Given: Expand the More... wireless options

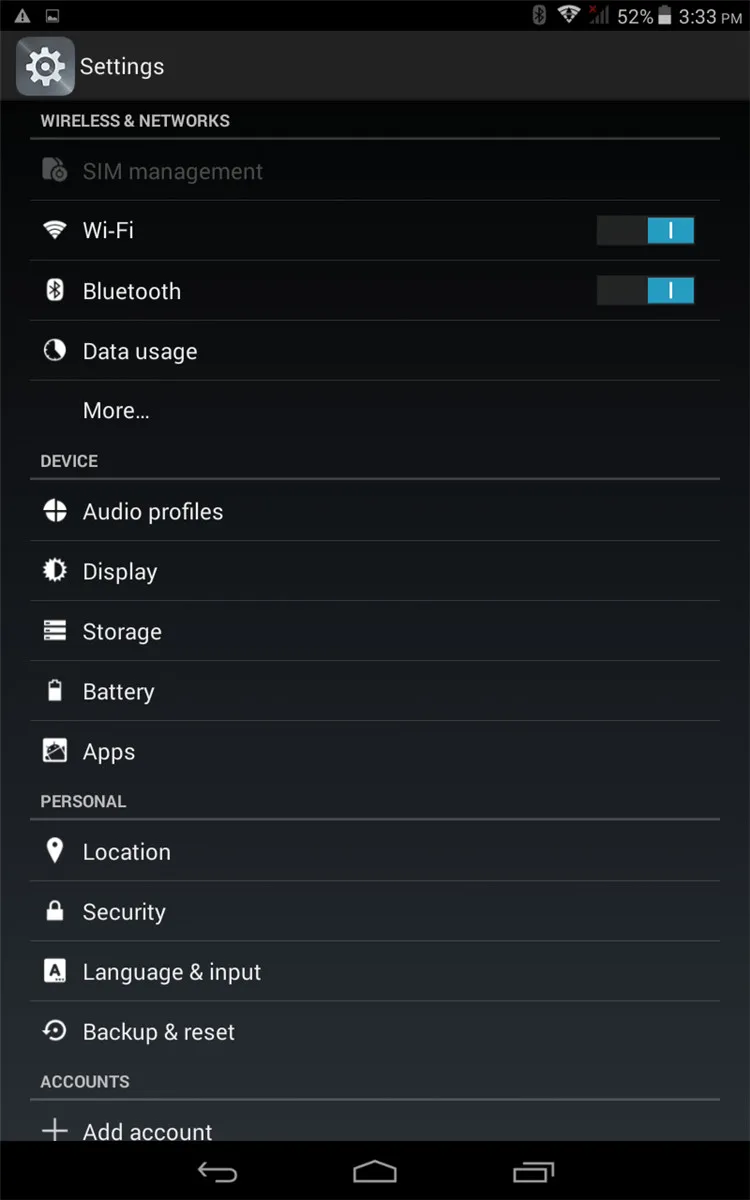Looking at the screenshot, I should 115,410.
